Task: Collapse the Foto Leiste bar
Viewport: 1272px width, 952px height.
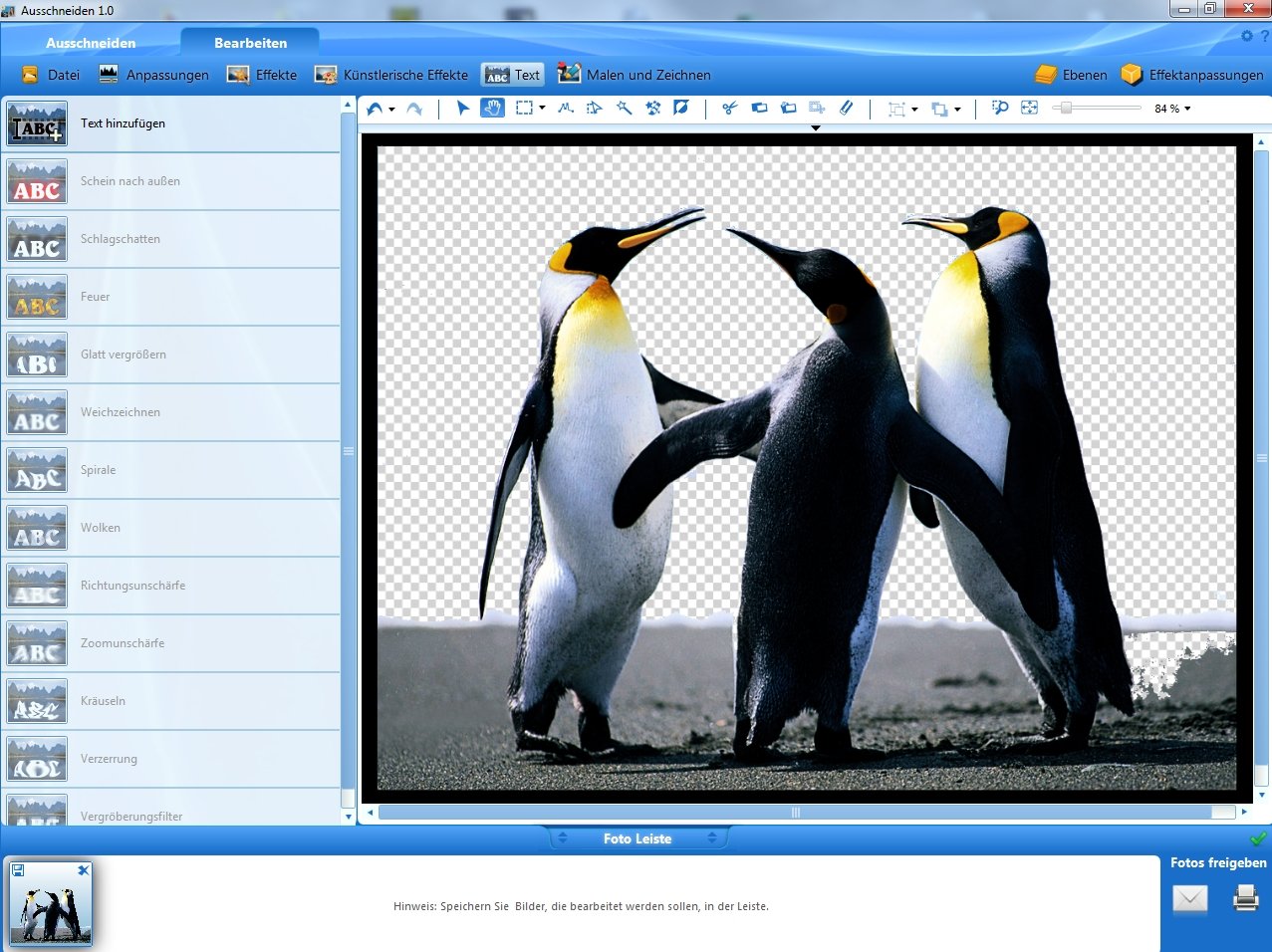Action: [637, 838]
